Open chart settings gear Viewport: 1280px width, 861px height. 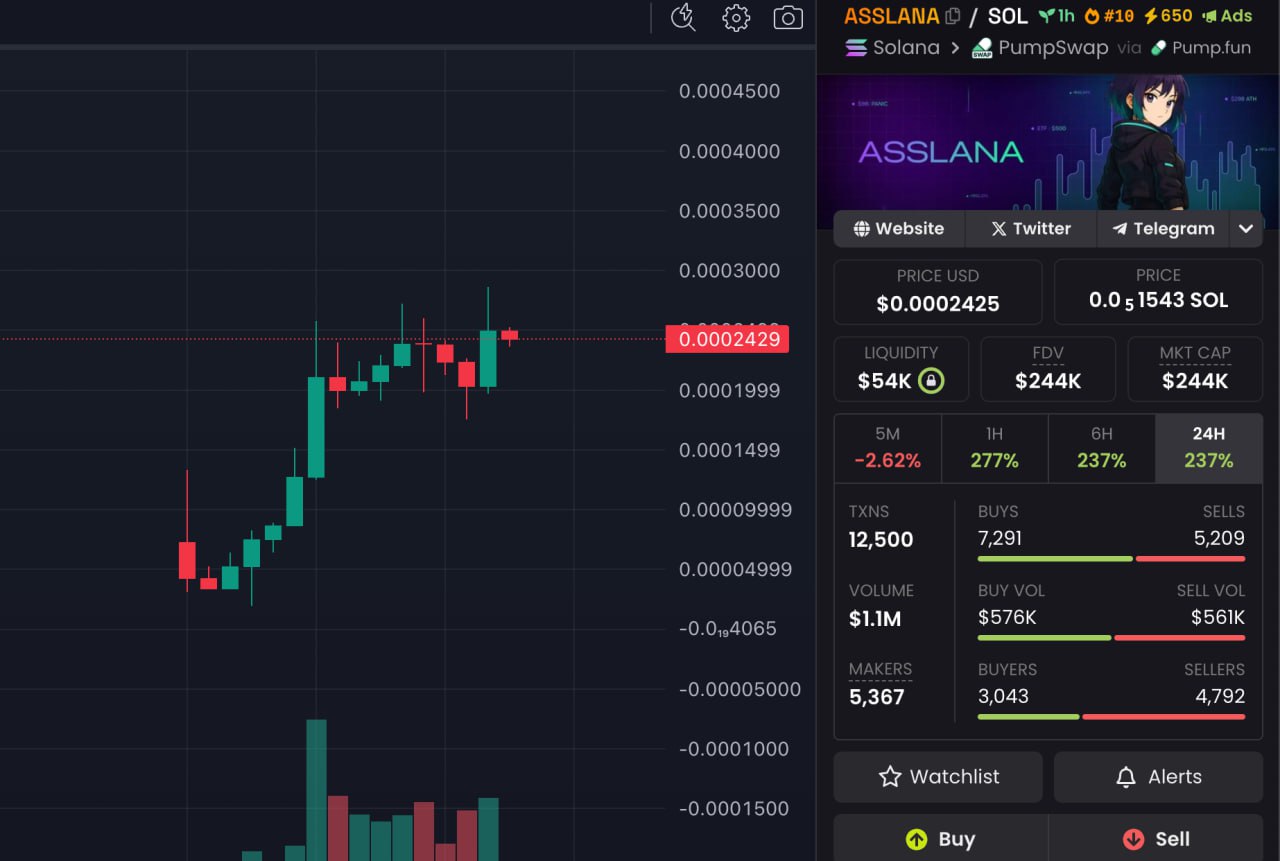pyautogui.click(x=736, y=17)
